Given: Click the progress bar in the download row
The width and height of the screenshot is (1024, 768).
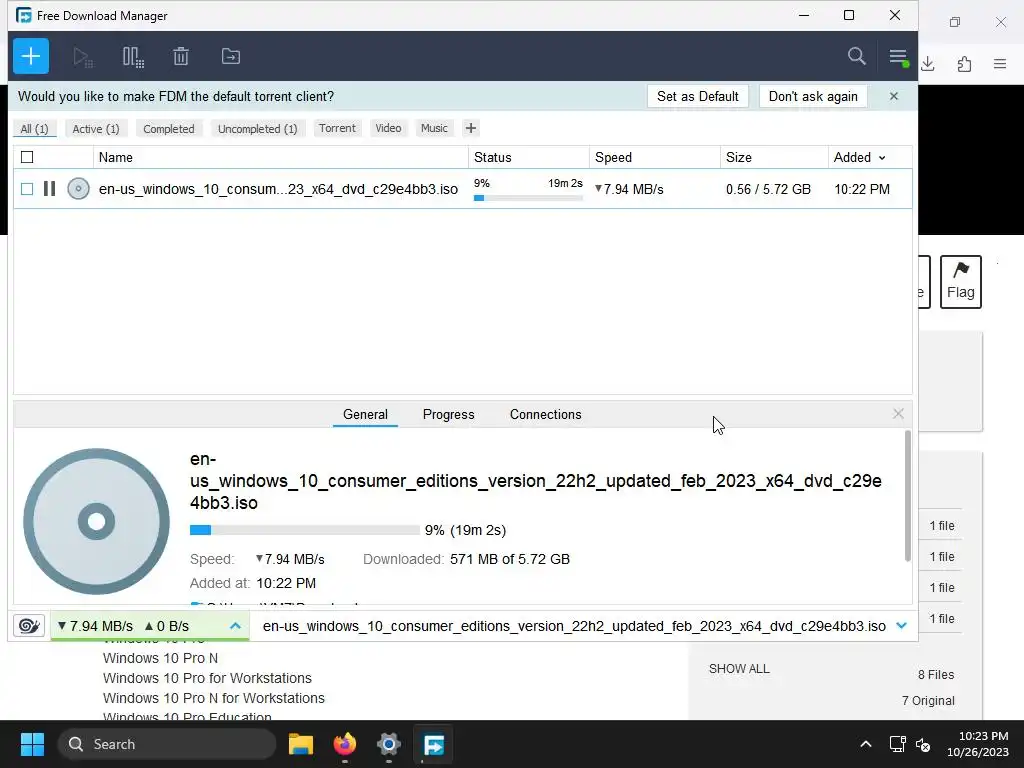Looking at the screenshot, I should click(528, 198).
